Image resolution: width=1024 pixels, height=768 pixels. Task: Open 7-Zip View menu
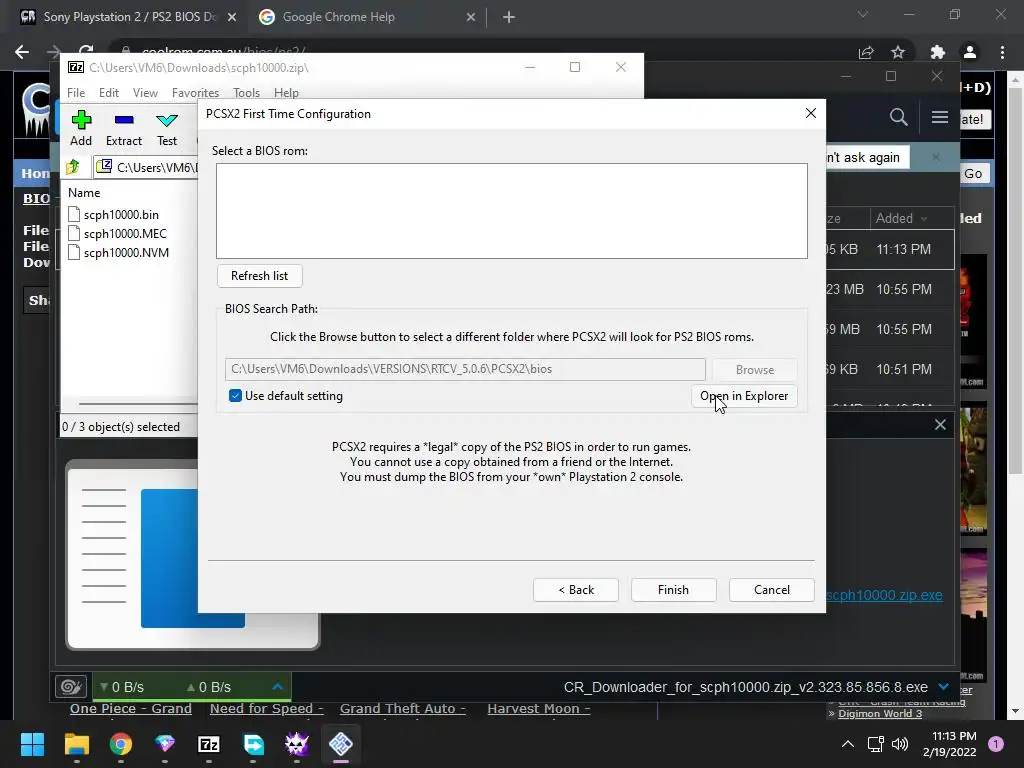click(x=145, y=93)
